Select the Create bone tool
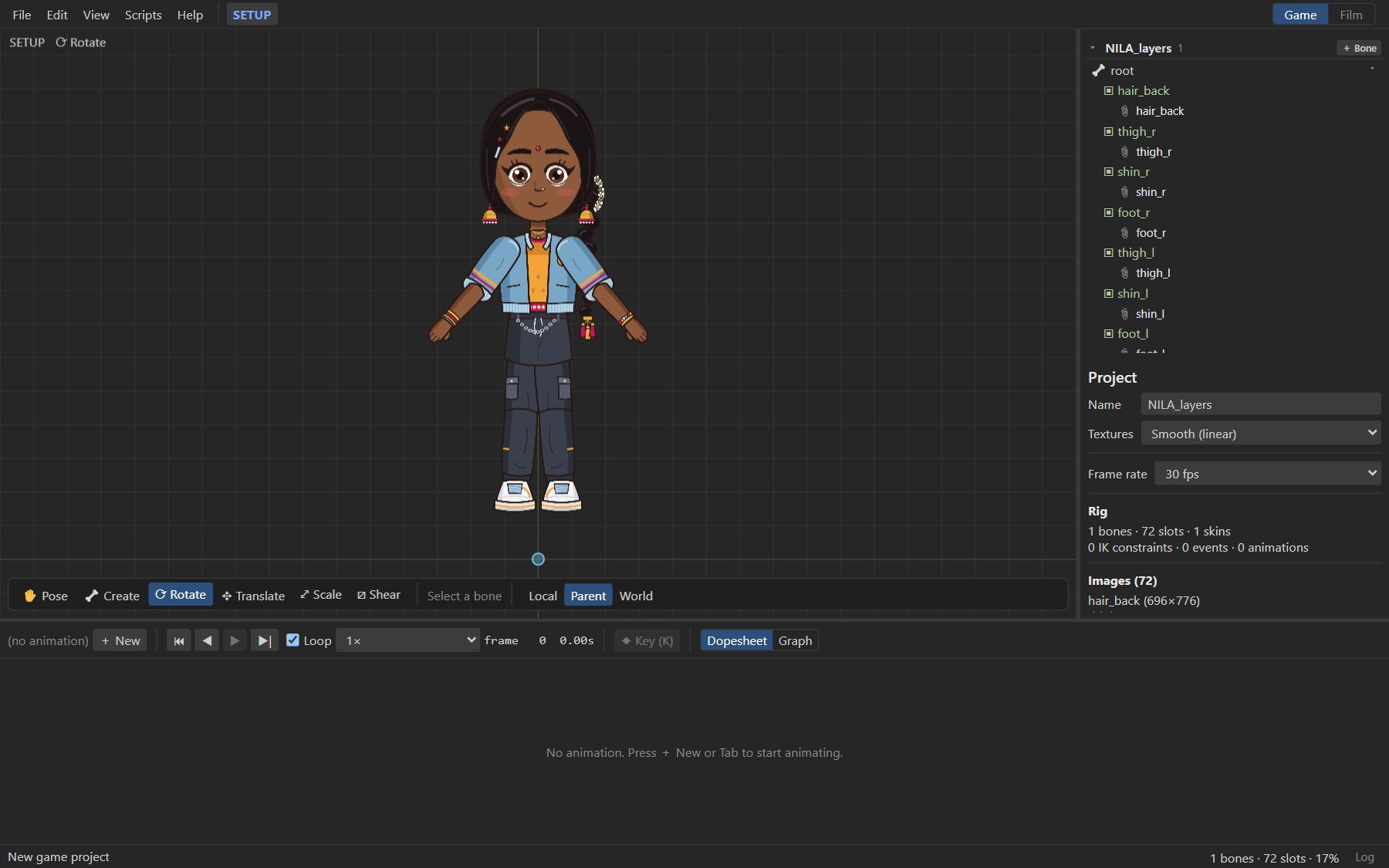The image size is (1389, 868). click(x=112, y=595)
